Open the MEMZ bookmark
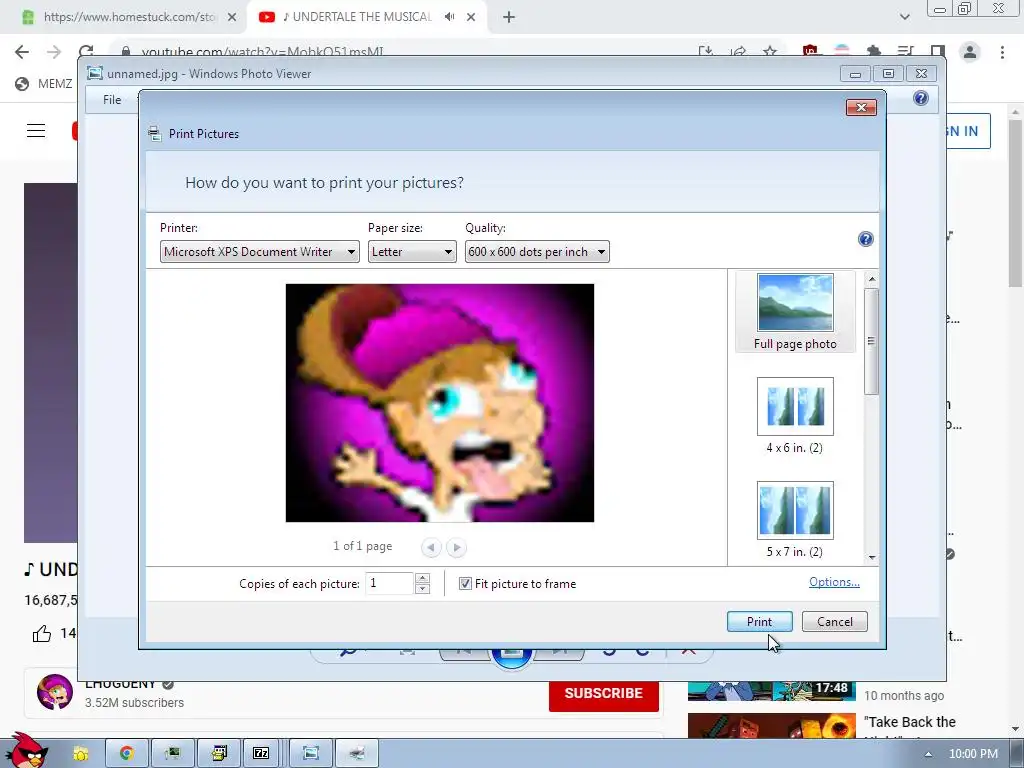The width and height of the screenshot is (1024, 768). (x=44, y=84)
